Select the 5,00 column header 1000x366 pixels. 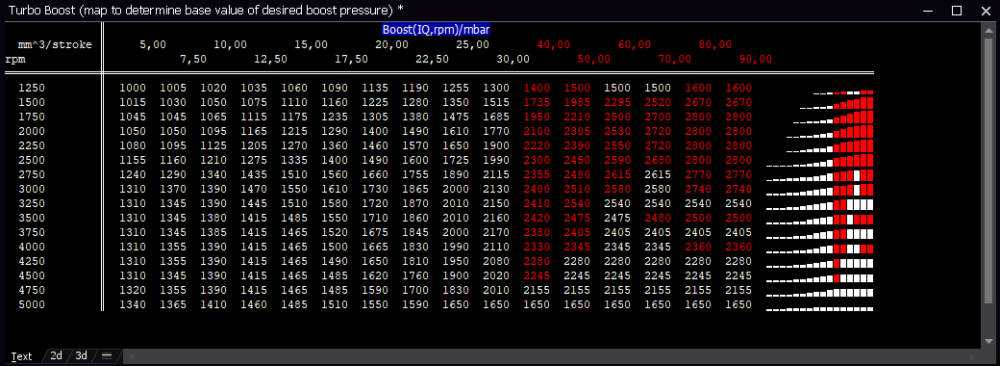153,45
